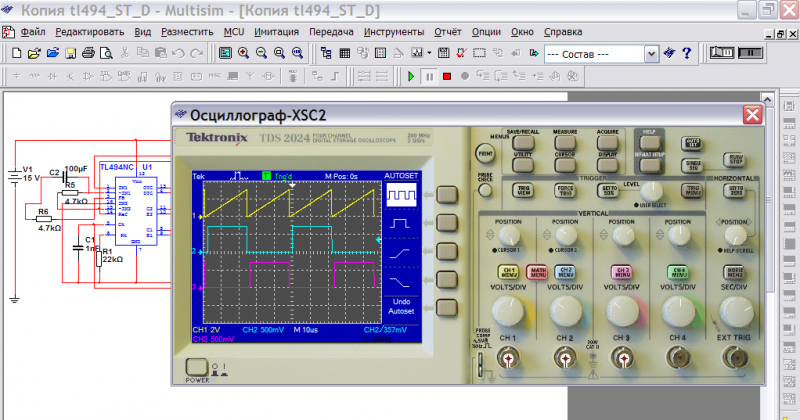This screenshot has width=800, height=420.
Task: Open the Редактировать menu
Action: click(90, 32)
